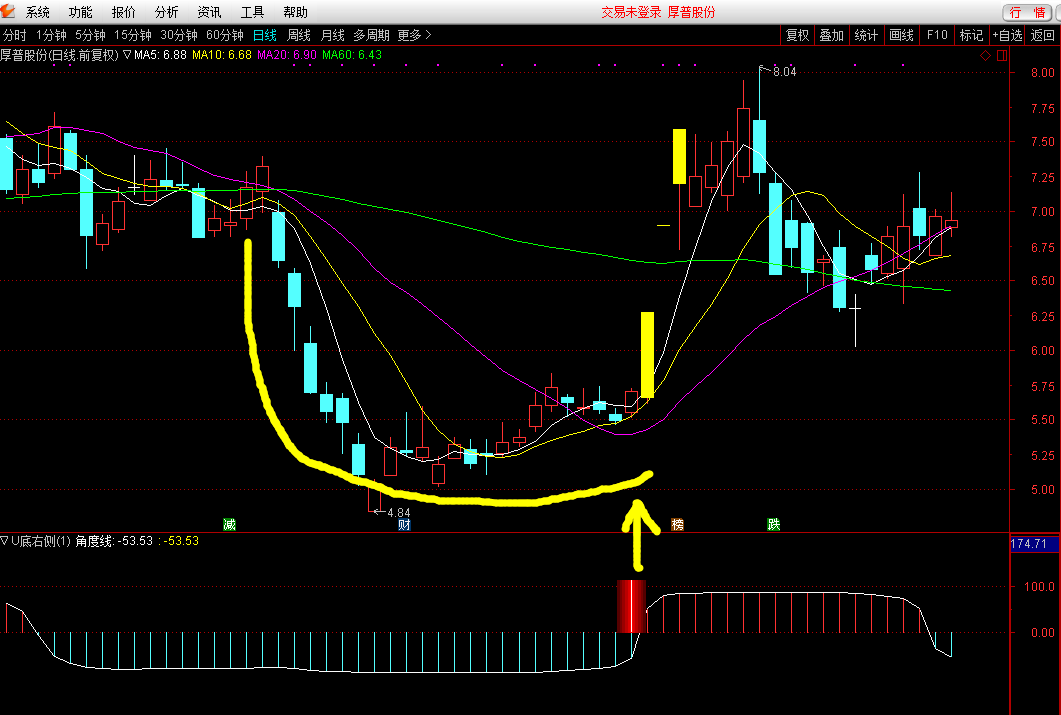Switch to 1分钟 period
Viewport: 1061px width, 715px height.
coord(51,35)
